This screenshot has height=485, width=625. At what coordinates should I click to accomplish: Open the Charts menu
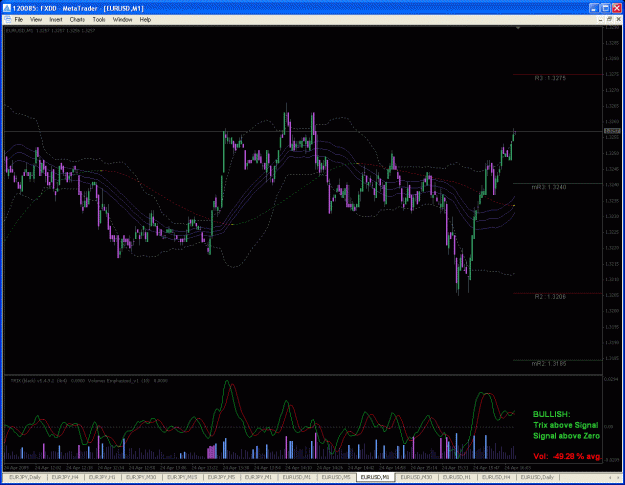77,20
